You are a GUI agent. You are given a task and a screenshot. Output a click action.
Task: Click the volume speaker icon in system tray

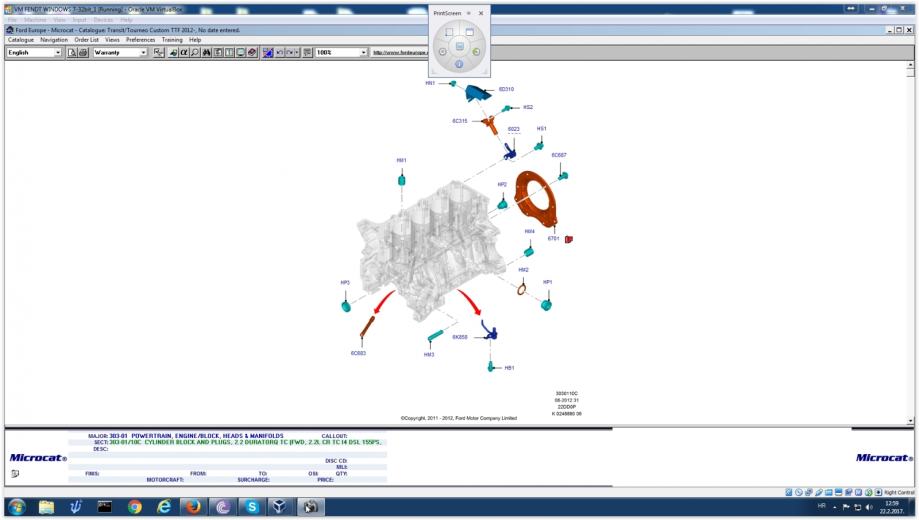(869, 507)
